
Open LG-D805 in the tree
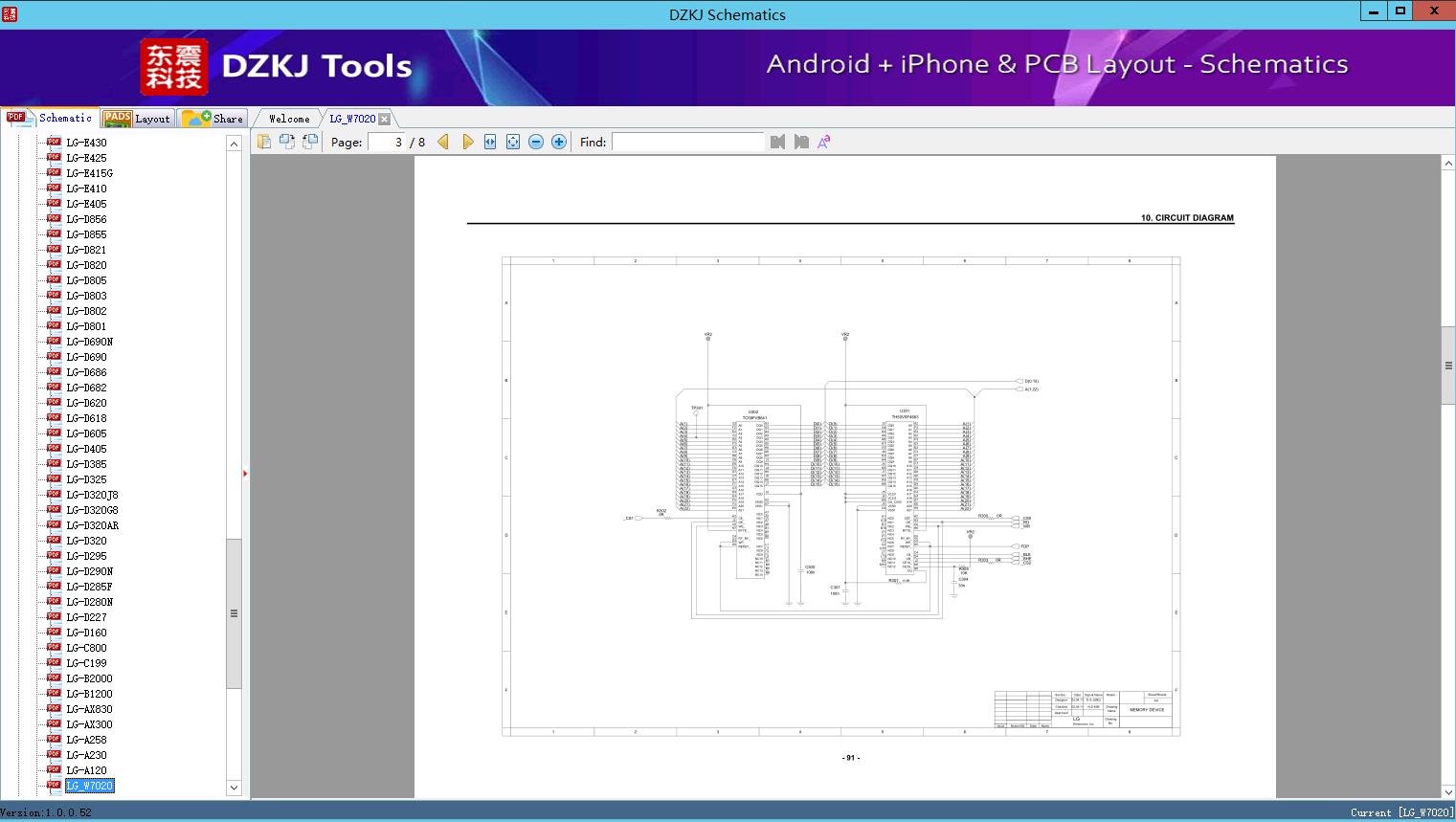[86, 280]
